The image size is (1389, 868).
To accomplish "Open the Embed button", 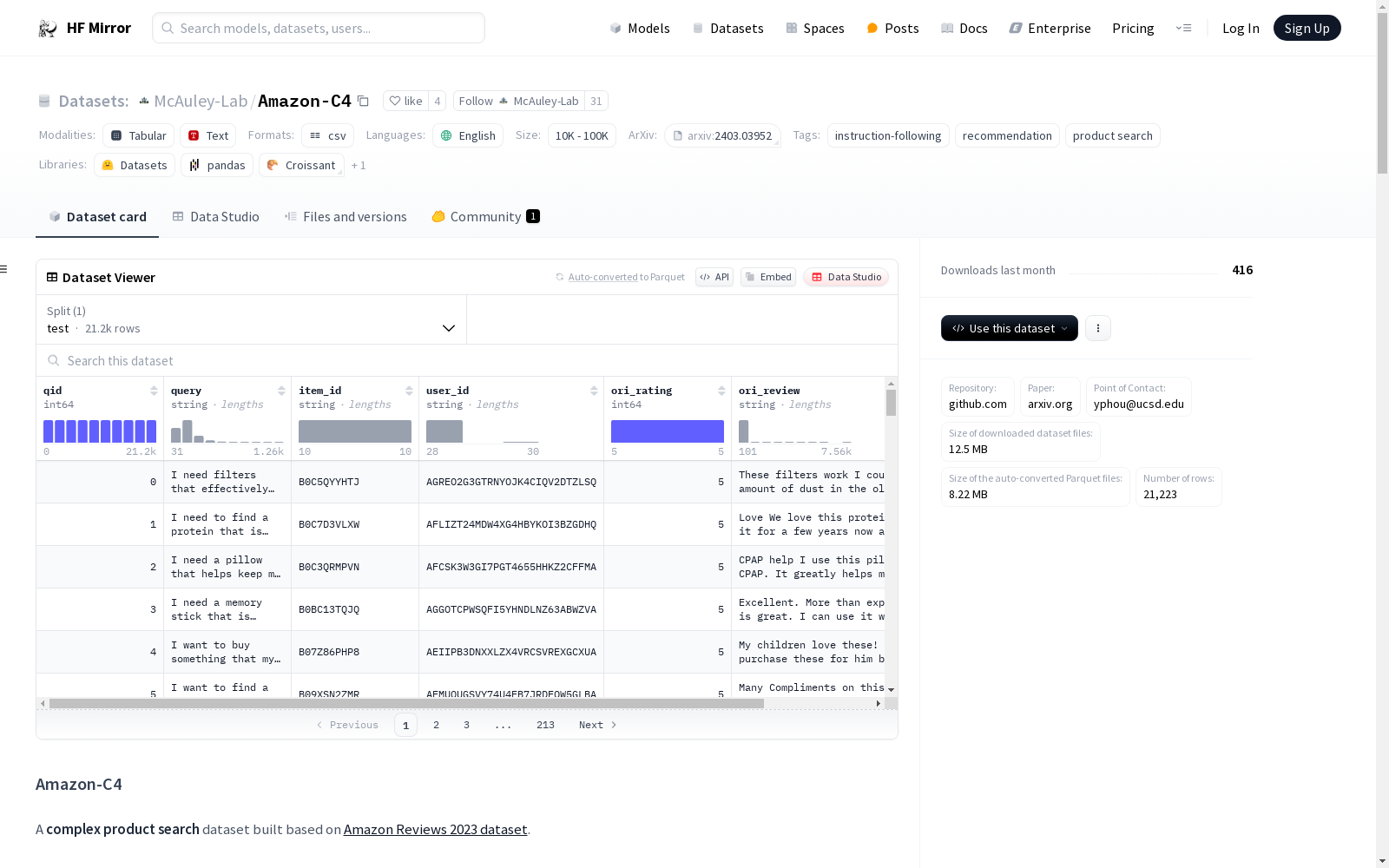I will [x=768, y=277].
